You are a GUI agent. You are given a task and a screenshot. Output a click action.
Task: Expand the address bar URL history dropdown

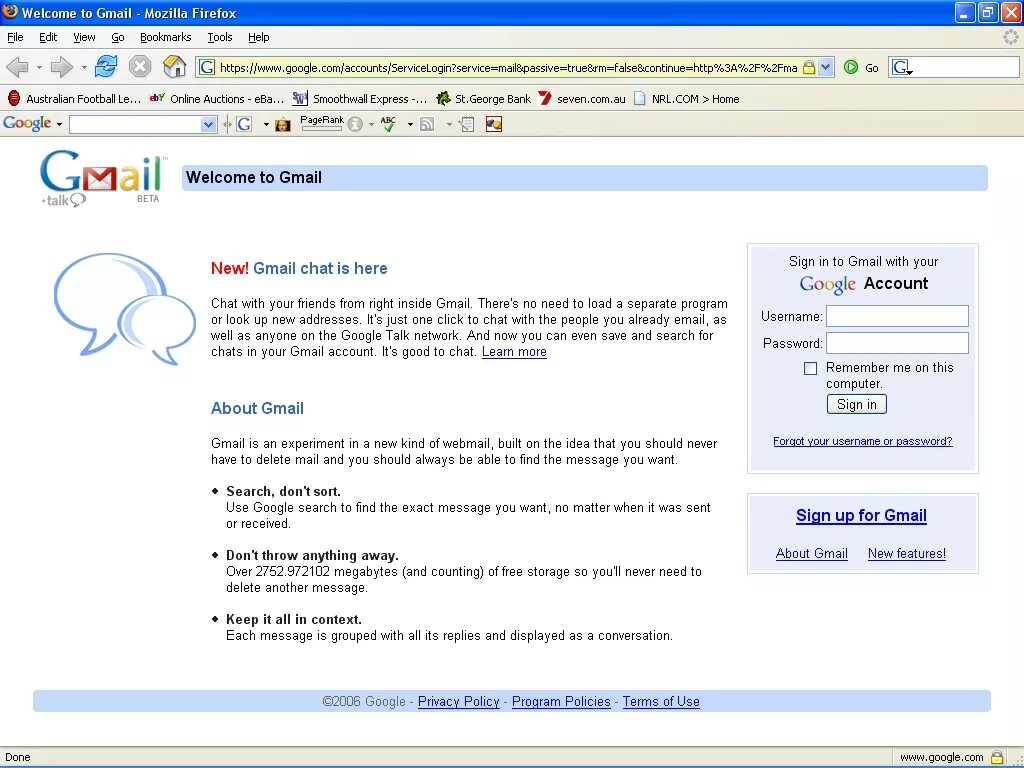(x=825, y=67)
